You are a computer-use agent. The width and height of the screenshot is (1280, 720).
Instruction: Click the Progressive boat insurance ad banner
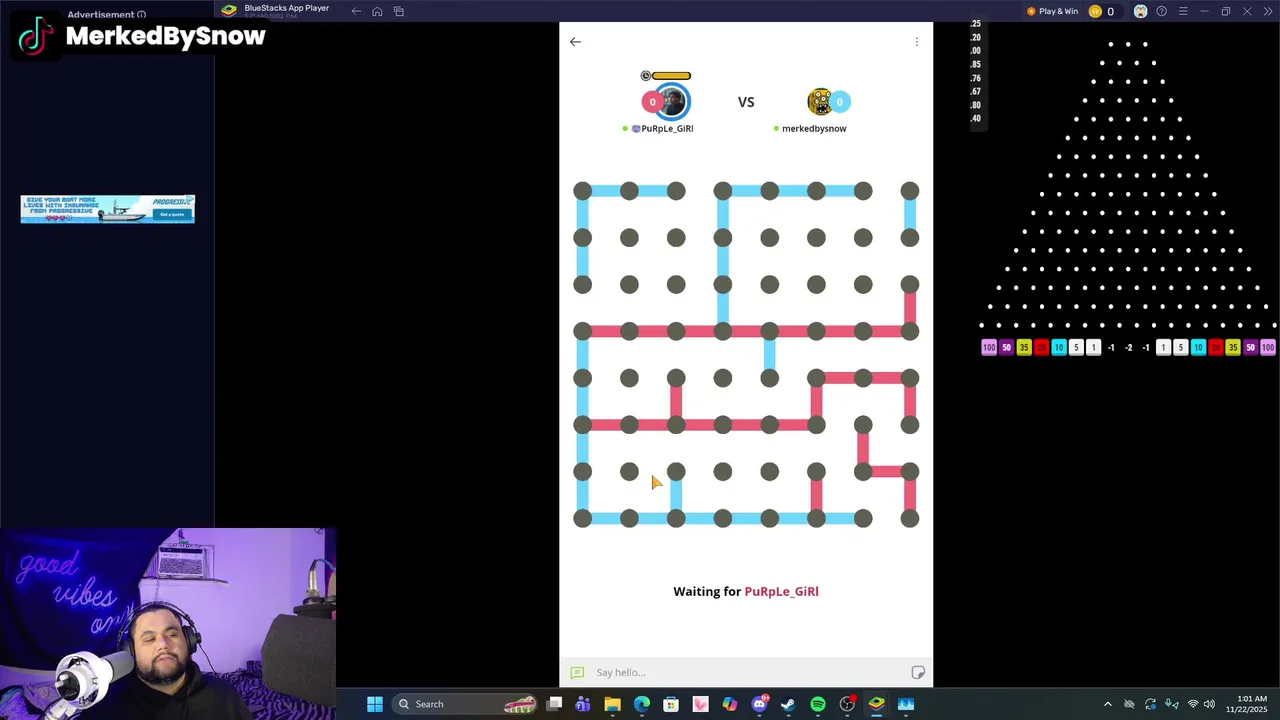[x=108, y=208]
